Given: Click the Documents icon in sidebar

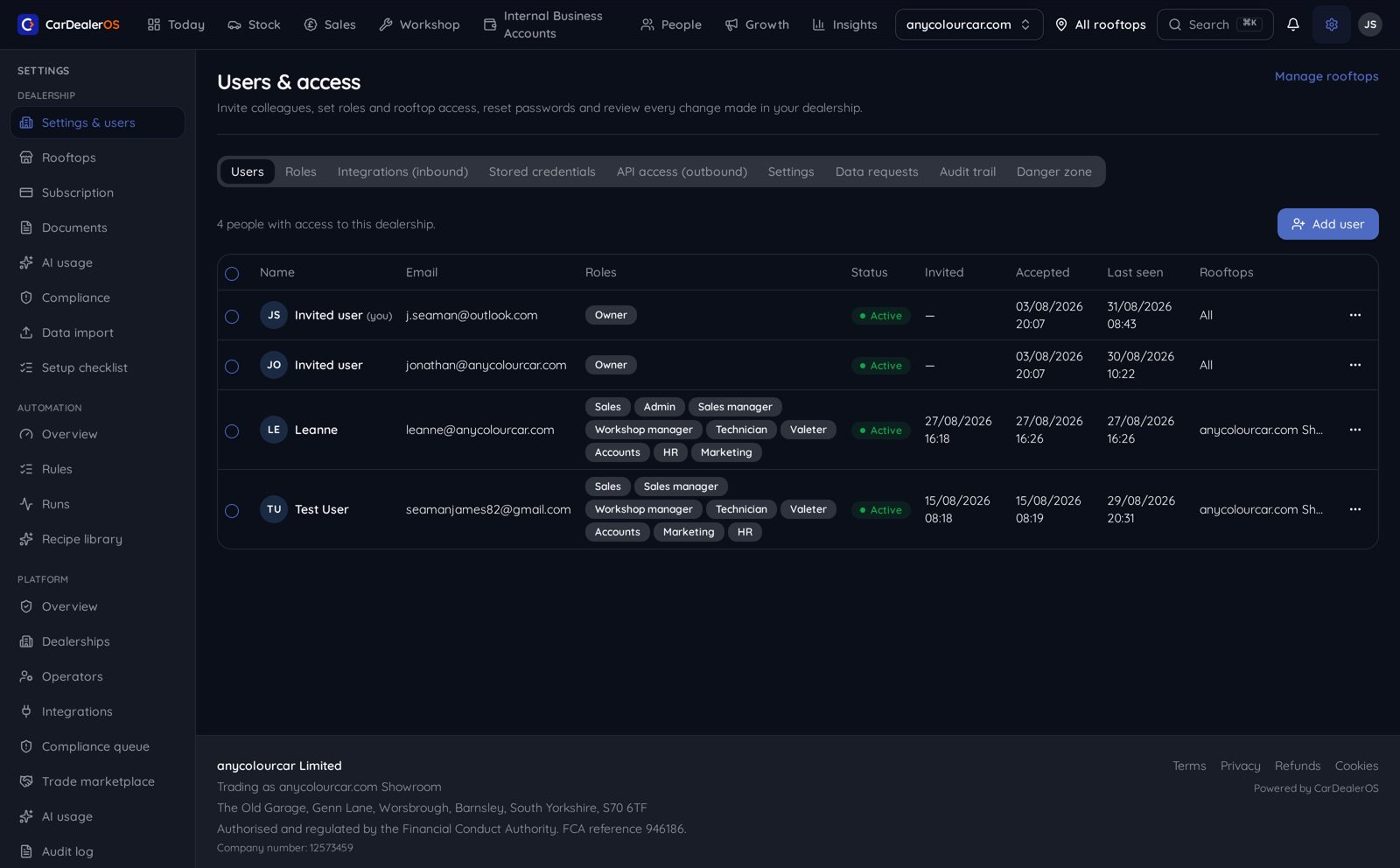Looking at the screenshot, I should [x=26, y=227].
